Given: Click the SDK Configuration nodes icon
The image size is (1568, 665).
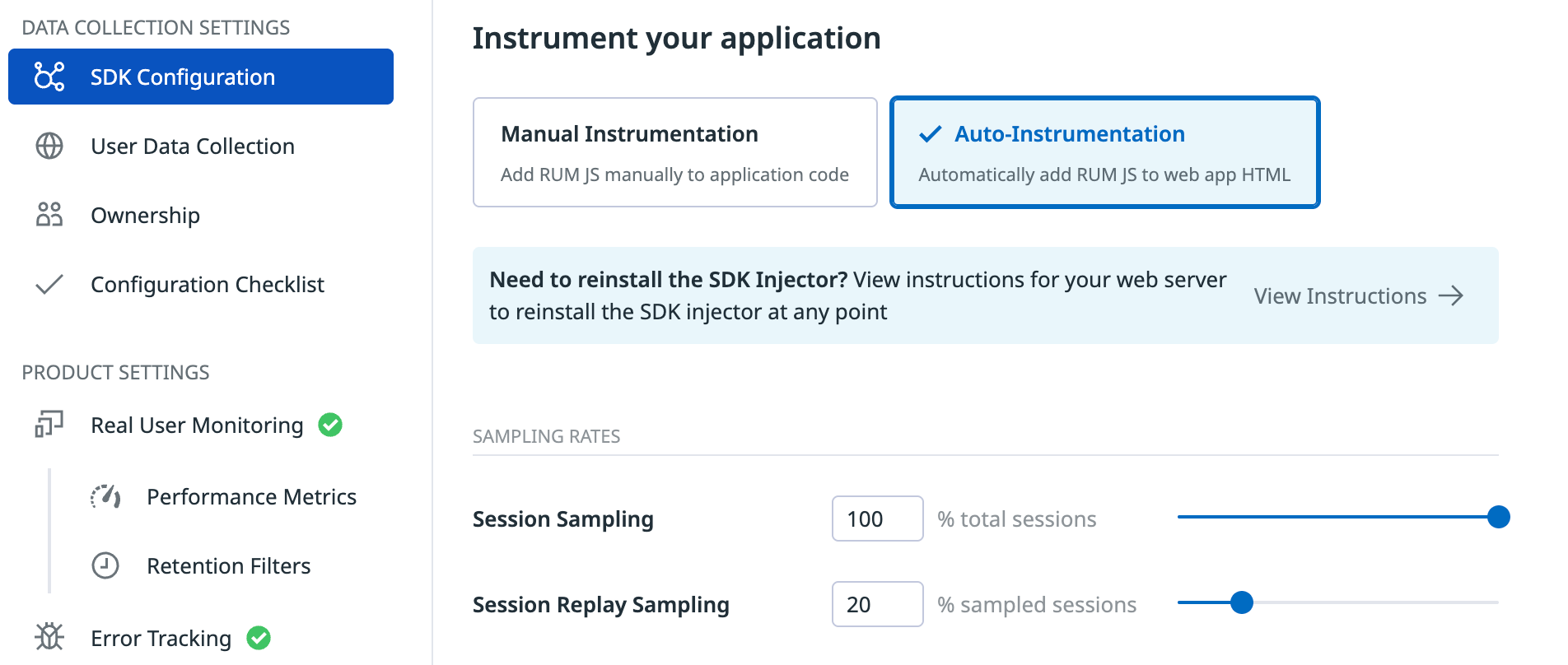Looking at the screenshot, I should point(49,77).
